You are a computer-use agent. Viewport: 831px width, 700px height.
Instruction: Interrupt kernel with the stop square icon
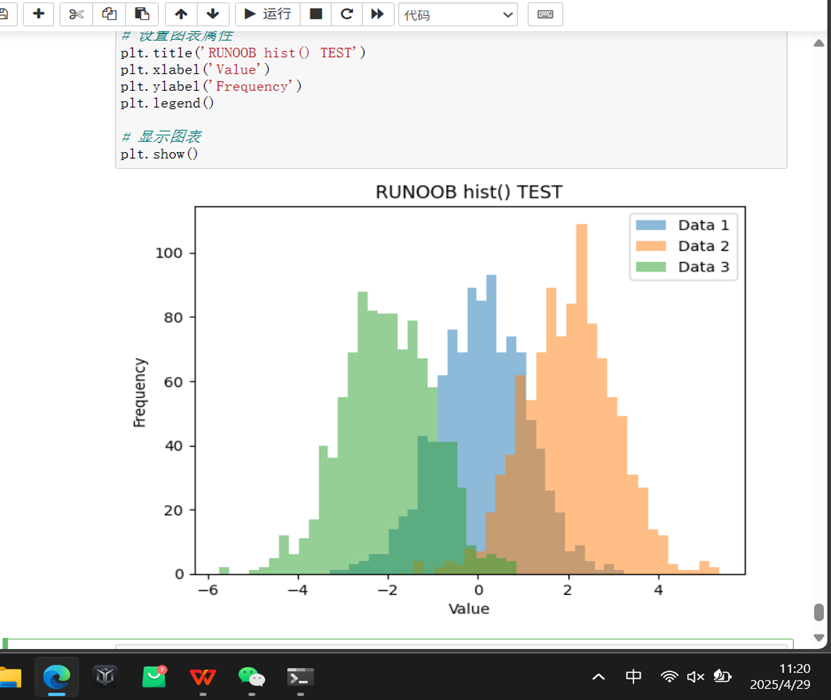pyautogui.click(x=316, y=14)
